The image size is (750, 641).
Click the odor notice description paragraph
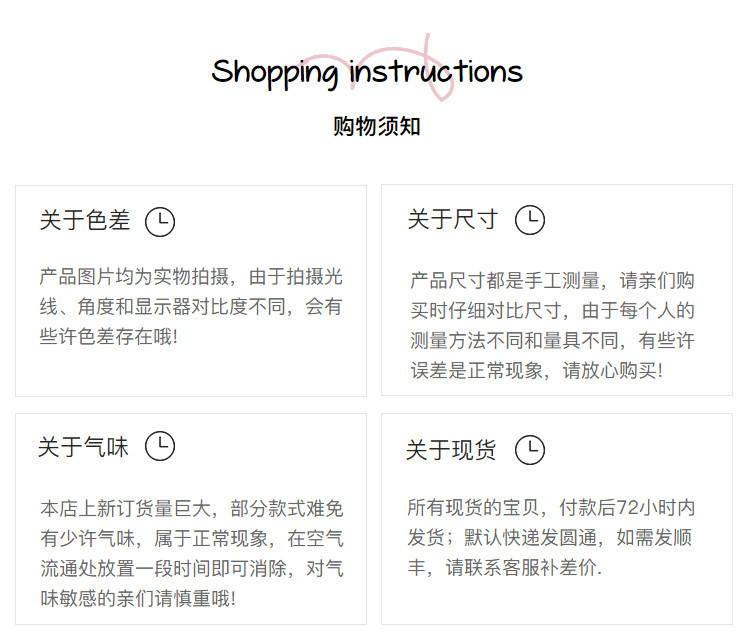tap(191, 554)
